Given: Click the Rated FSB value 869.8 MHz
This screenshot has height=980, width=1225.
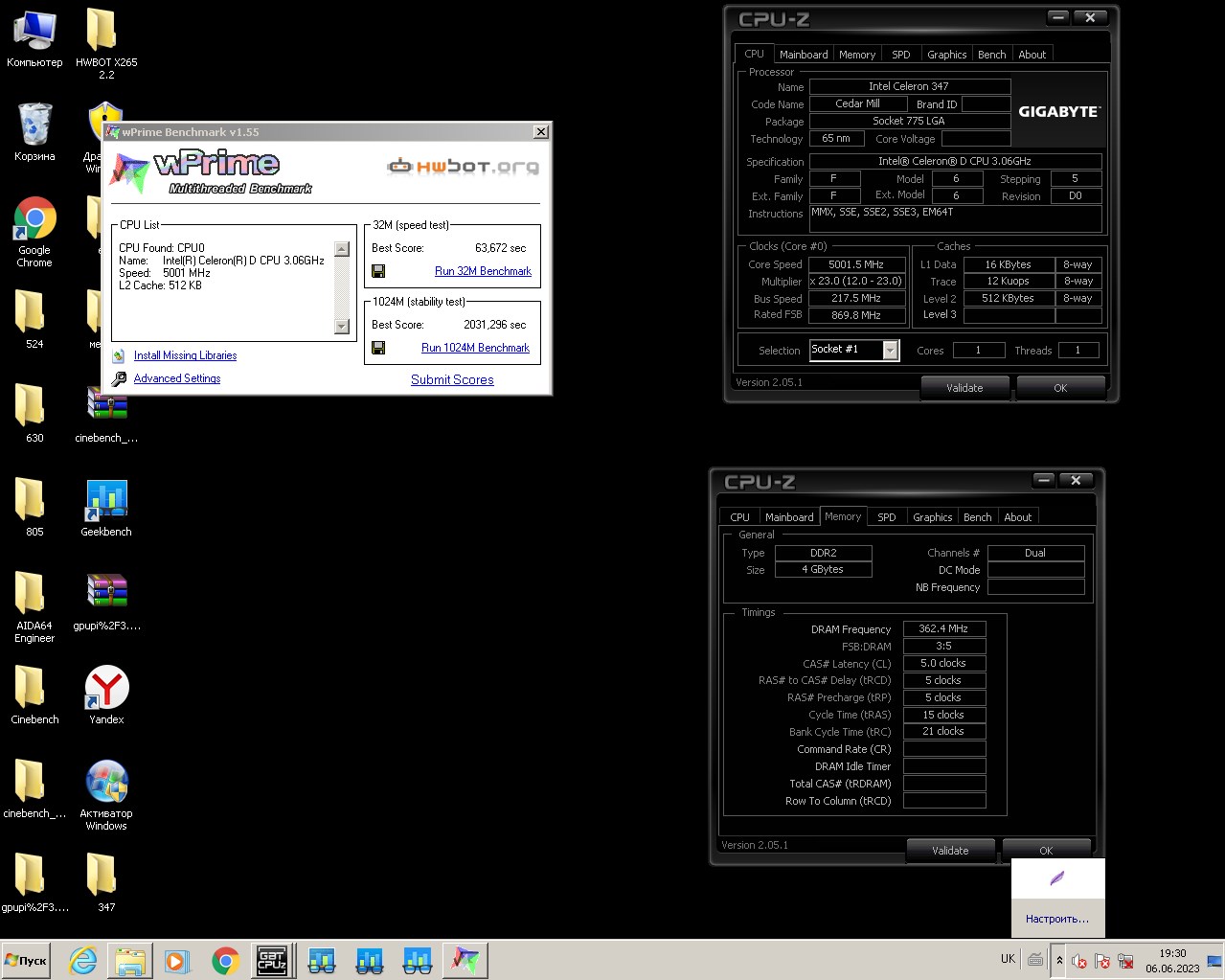Looking at the screenshot, I should click(856, 315).
